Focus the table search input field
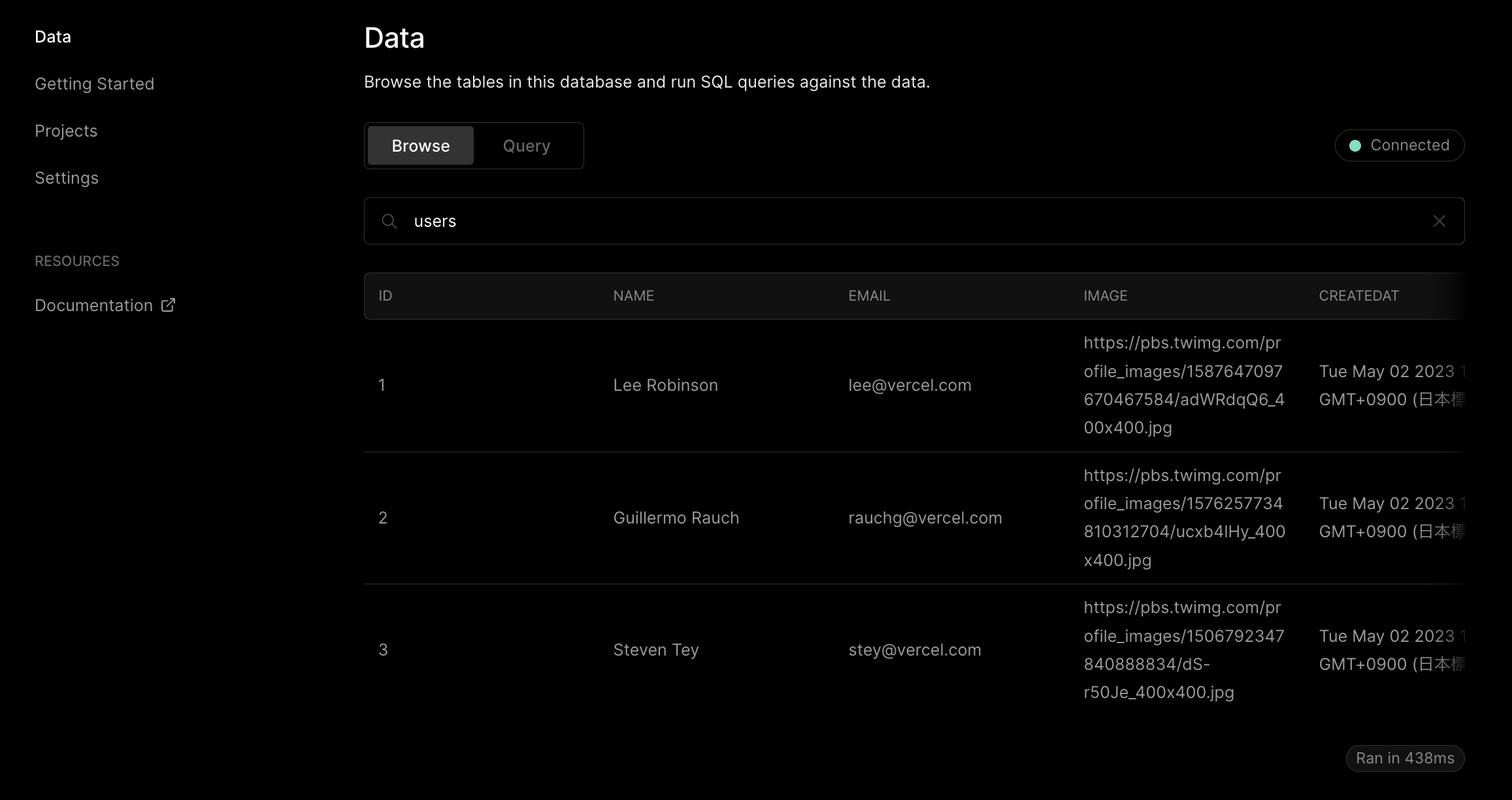This screenshot has width=1512, height=800. pyautogui.click(x=915, y=221)
